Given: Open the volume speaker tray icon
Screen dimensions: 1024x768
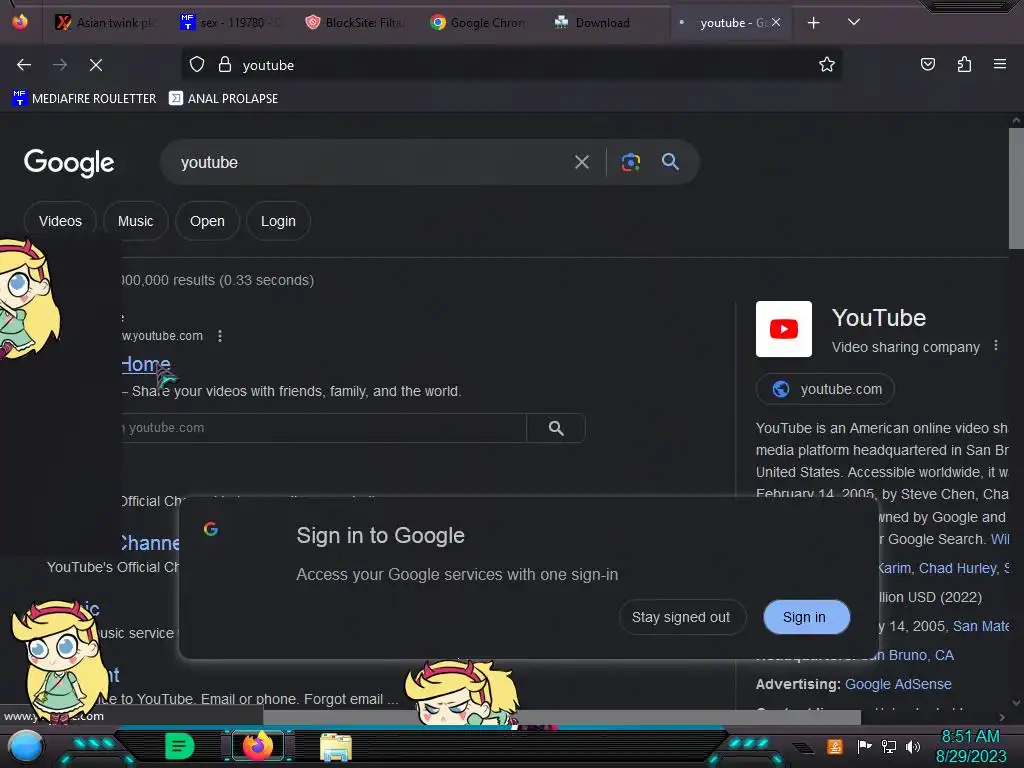Looking at the screenshot, I should 913,746.
